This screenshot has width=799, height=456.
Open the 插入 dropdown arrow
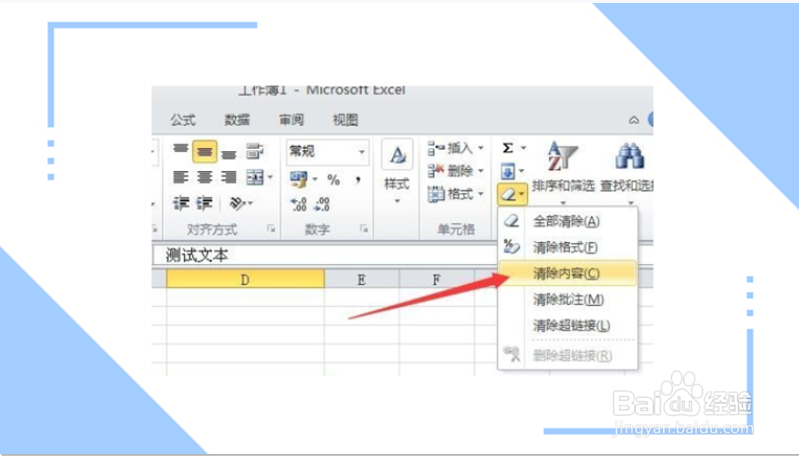481,148
